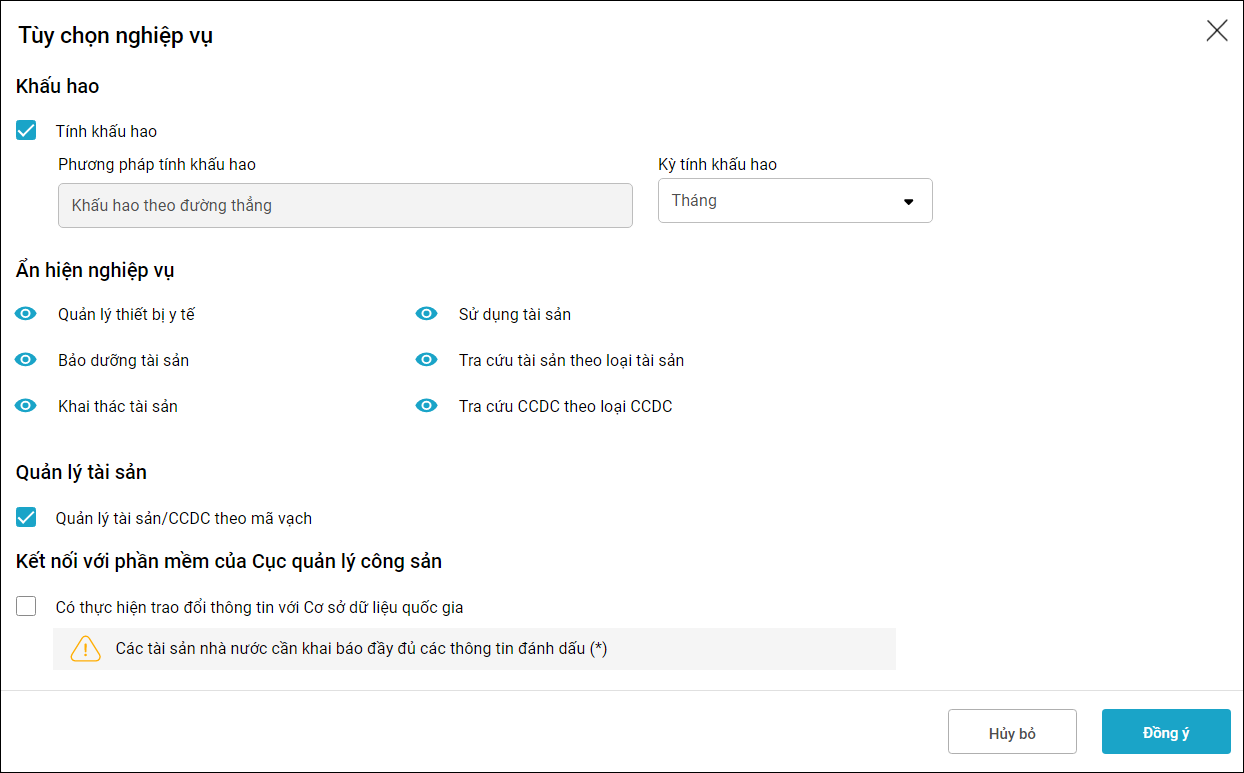Click the Khai thác tài sản label
Image resolution: width=1244 pixels, height=773 pixels.
(x=118, y=406)
